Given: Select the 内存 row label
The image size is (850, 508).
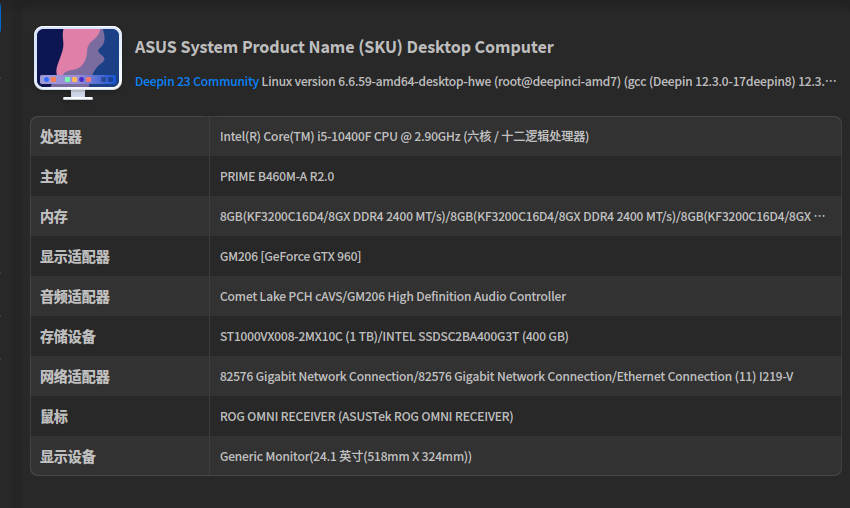Looking at the screenshot, I should [54, 217].
